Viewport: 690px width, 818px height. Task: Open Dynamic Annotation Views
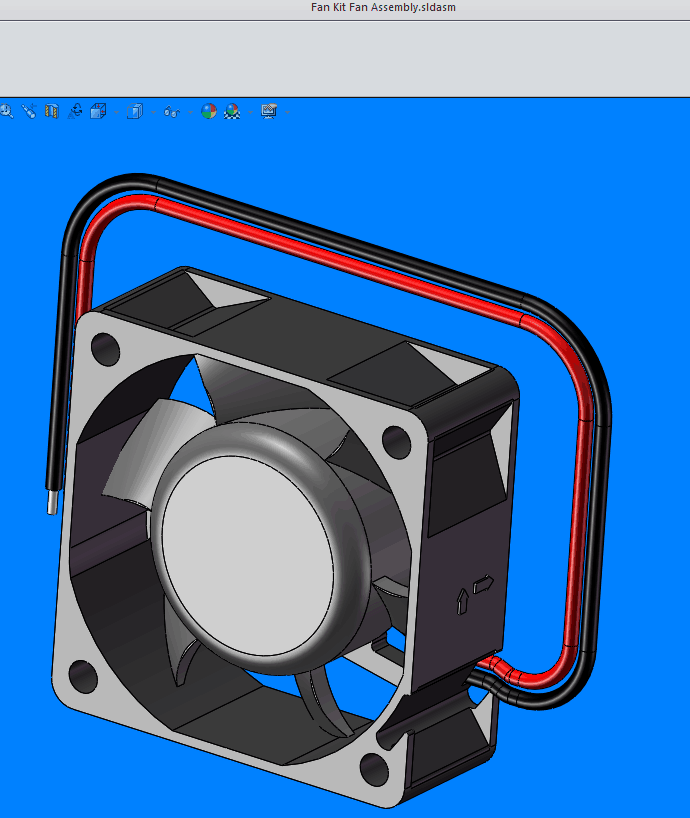[75, 111]
